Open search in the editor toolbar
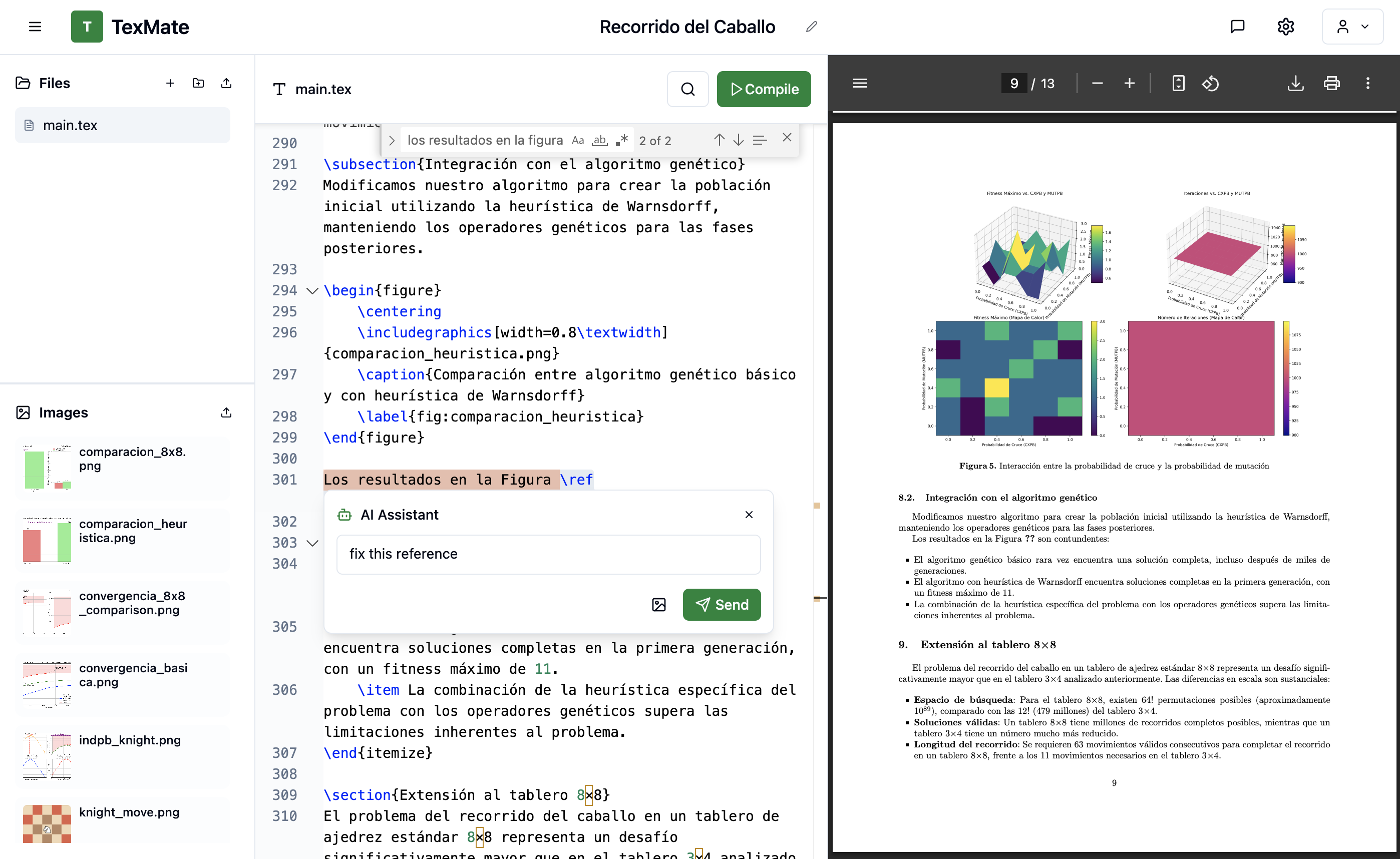Viewport: 1400px width, 859px height. [687, 89]
